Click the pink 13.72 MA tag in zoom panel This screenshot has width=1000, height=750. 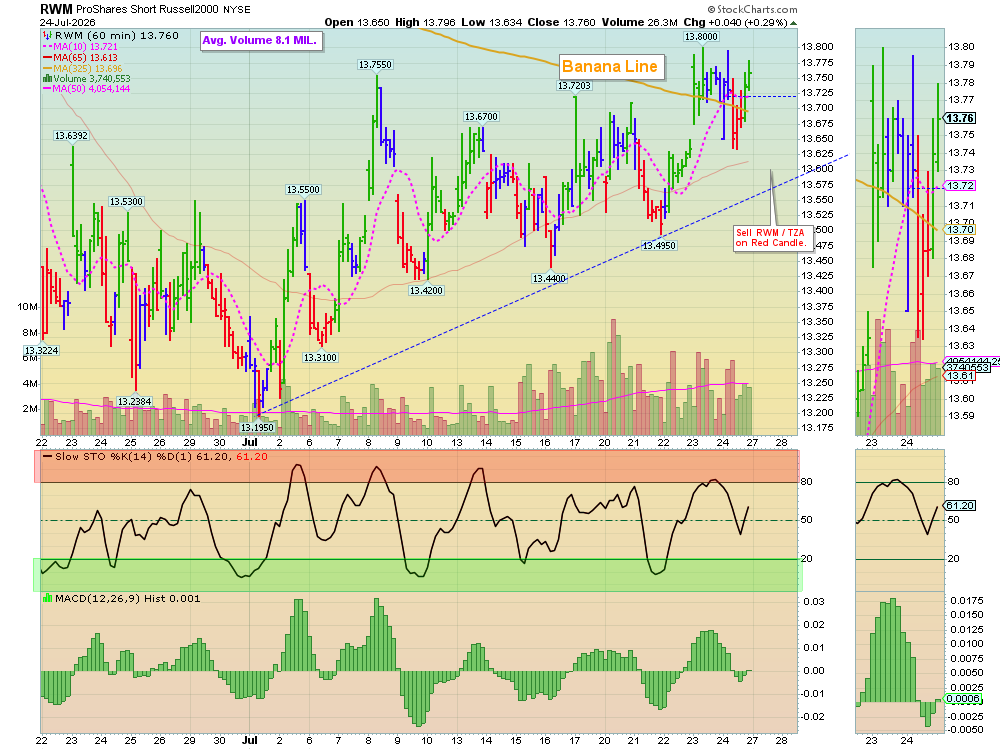(x=959, y=186)
